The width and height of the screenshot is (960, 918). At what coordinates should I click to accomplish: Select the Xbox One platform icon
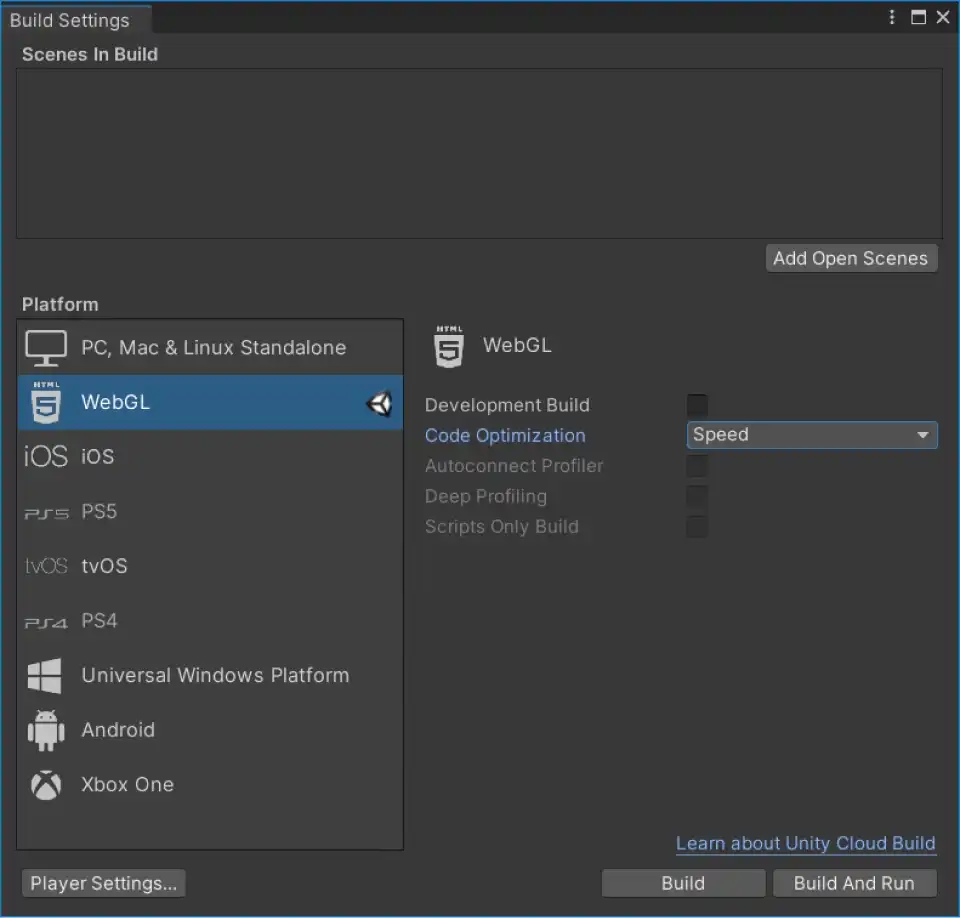tap(44, 785)
